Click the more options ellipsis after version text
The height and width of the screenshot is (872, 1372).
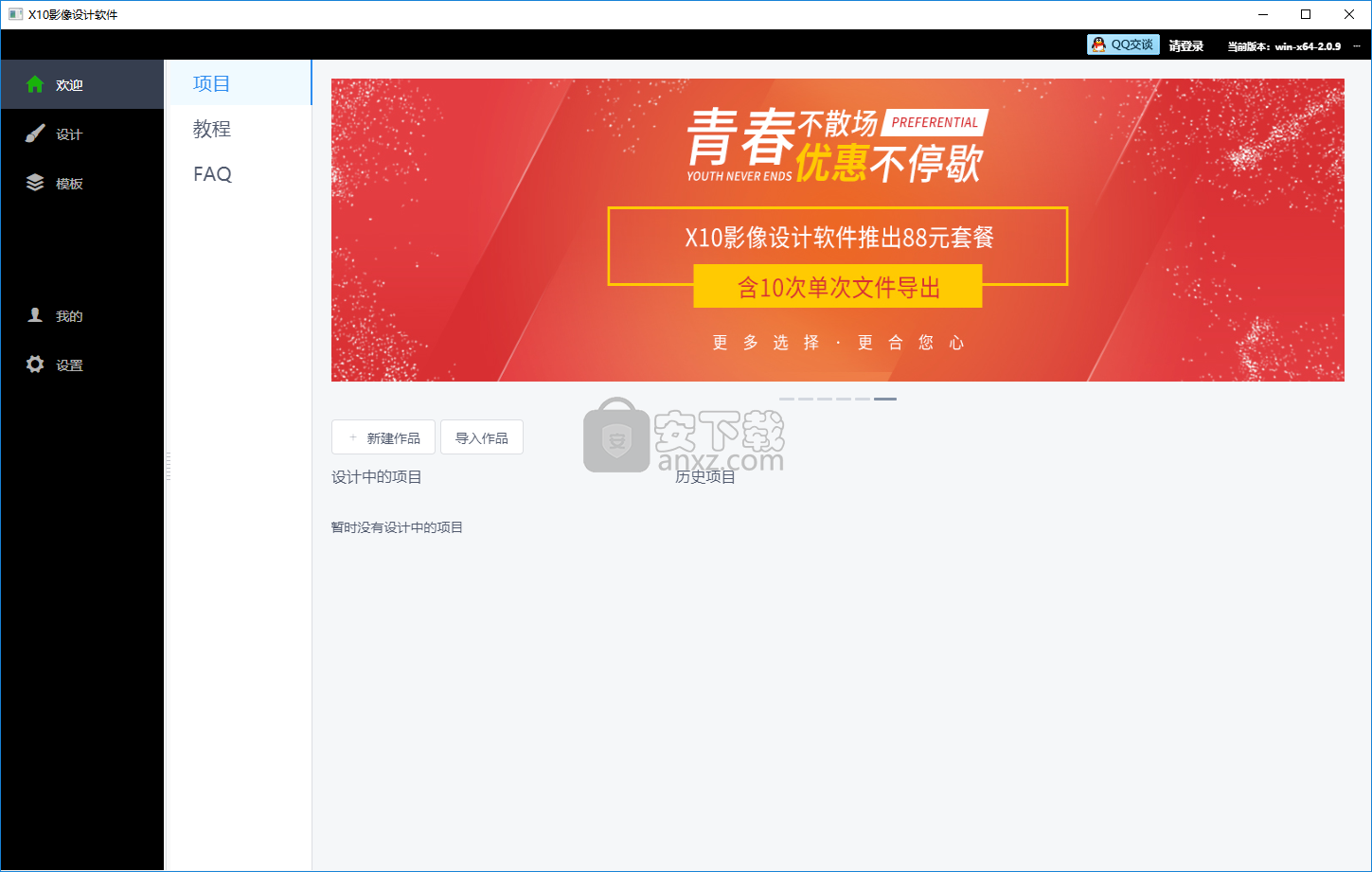click(1356, 45)
